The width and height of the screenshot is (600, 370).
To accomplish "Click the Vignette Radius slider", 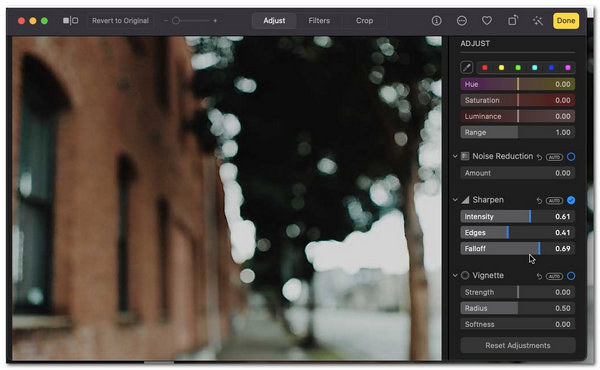I will click(x=518, y=308).
